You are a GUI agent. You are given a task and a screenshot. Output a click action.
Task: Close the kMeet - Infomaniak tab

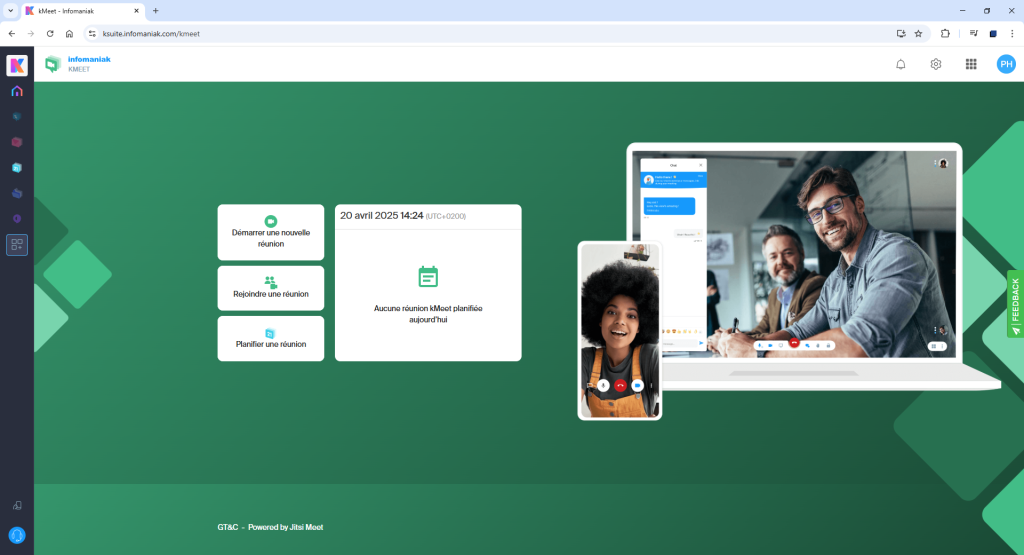pyautogui.click(x=136, y=10)
